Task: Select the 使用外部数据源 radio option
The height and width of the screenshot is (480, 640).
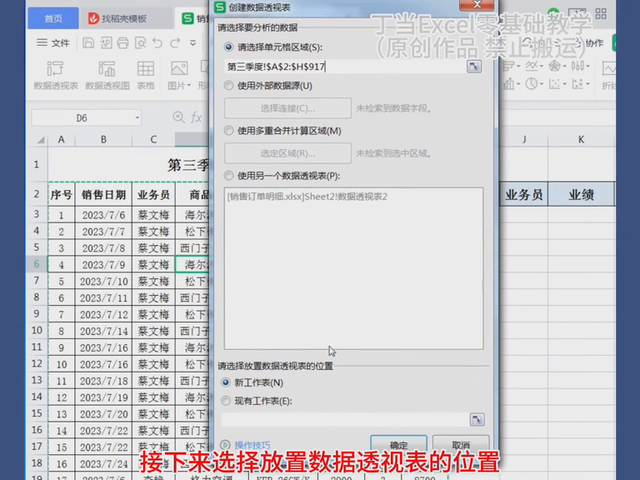Action: (229, 86)
